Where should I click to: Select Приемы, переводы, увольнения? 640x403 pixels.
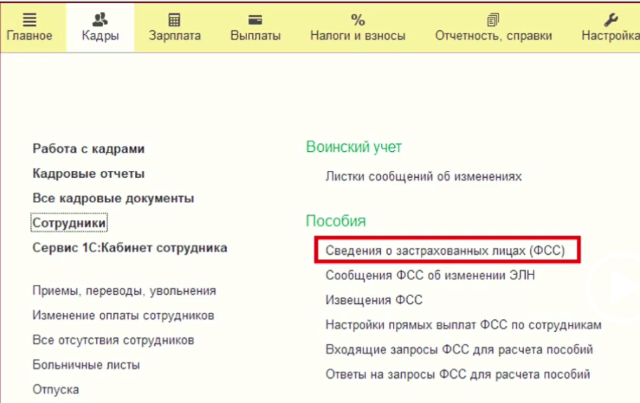coord(124,291)
